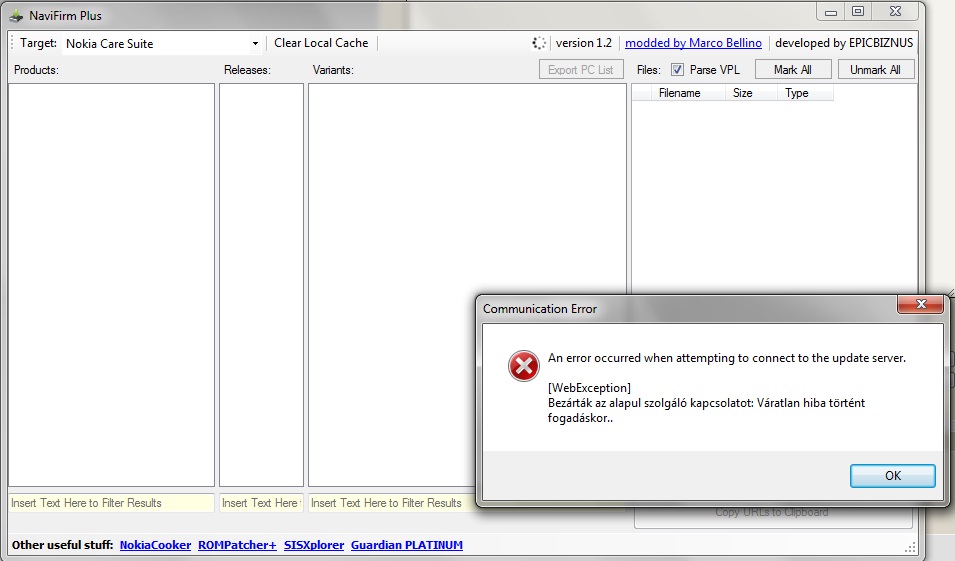
Task: Toggle the Parse VPL checkbox
Action: click(x=677, y=69)
